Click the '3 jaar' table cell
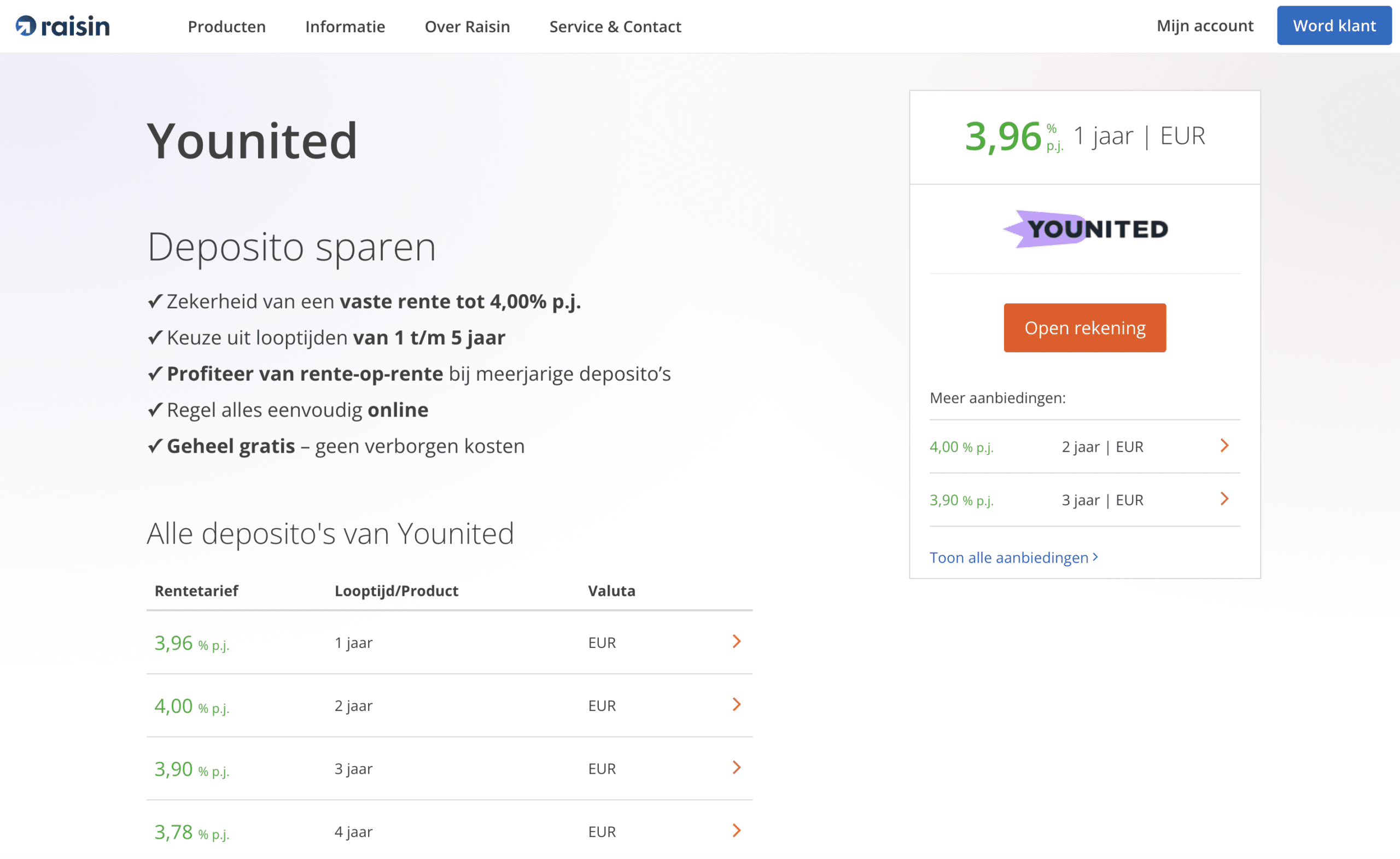Image resolution: width=1400 pixels, height=859 pixels. point(353,769)
